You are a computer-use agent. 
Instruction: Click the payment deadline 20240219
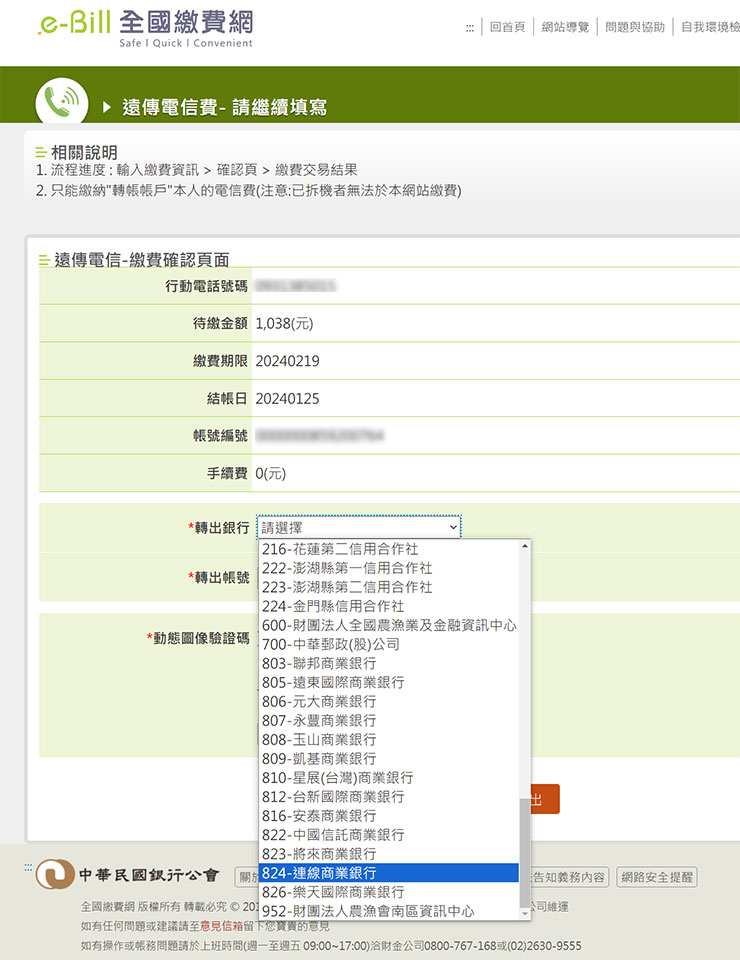287,361
